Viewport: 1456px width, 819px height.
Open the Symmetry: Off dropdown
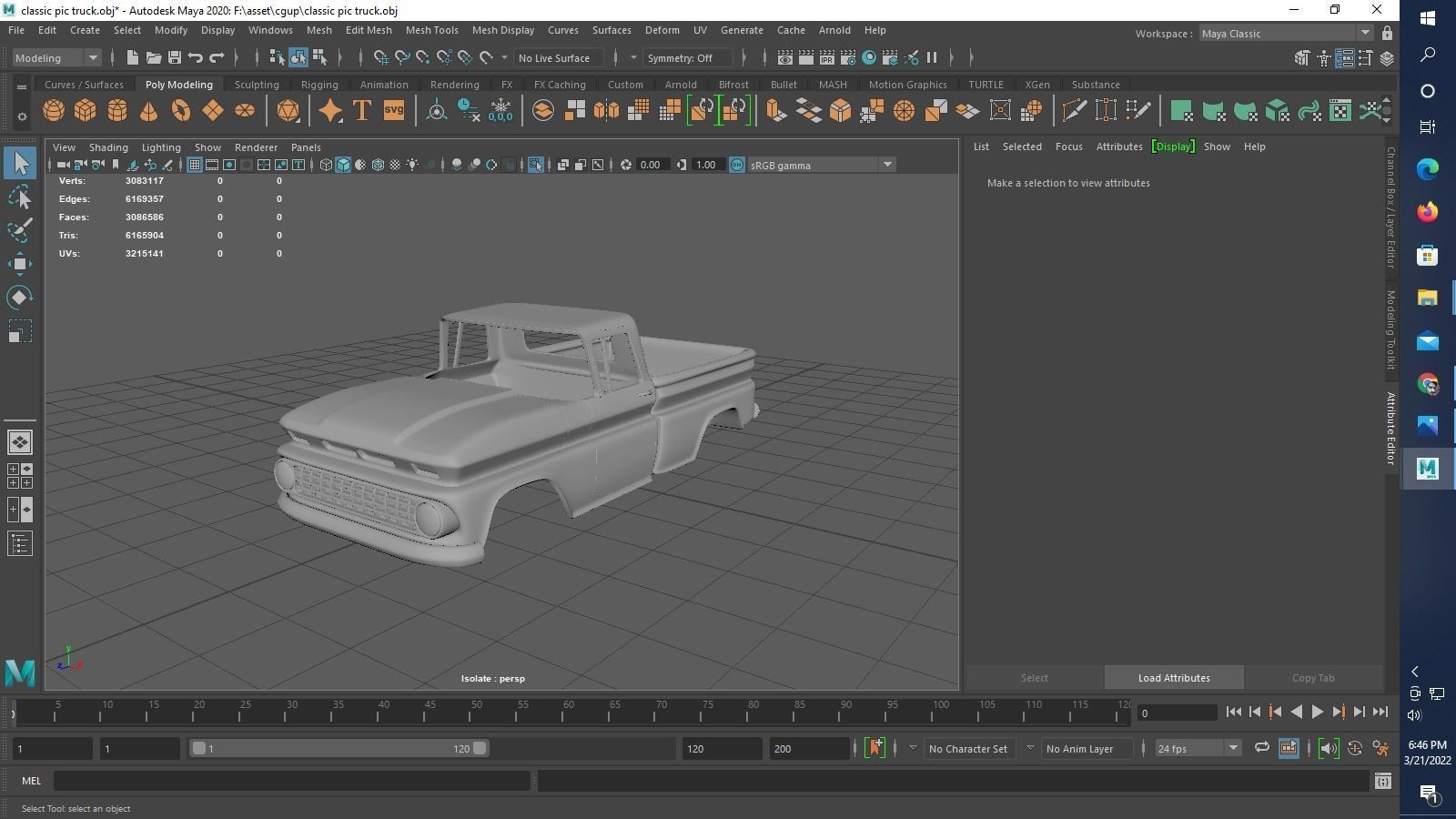click(688, 57)
